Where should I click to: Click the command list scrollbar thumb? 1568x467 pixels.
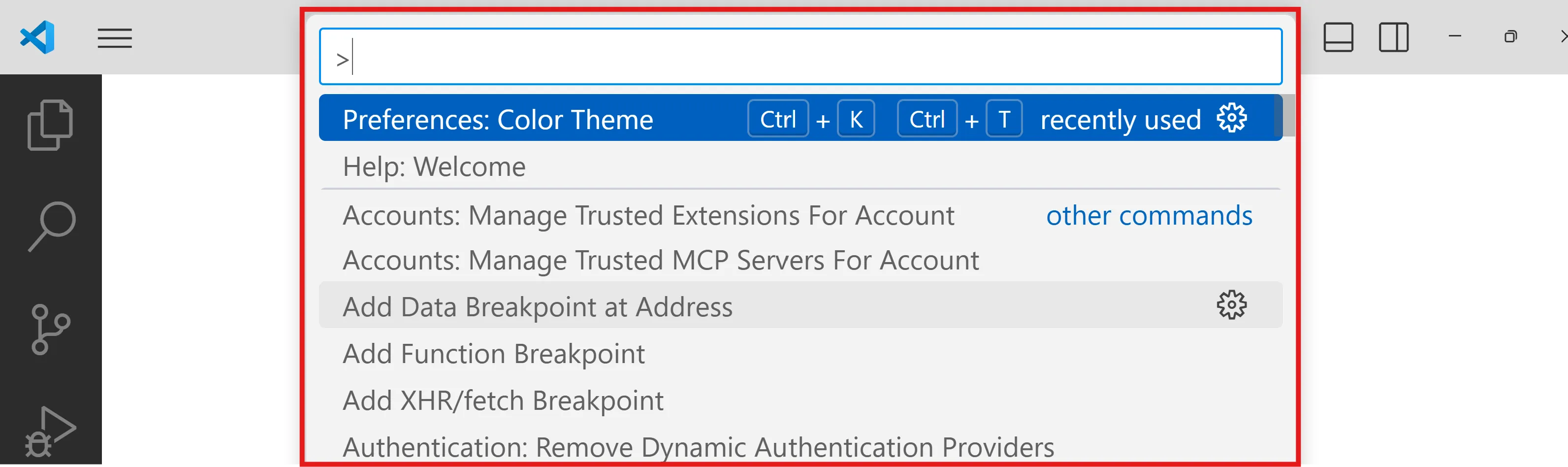click(1288, 116)
